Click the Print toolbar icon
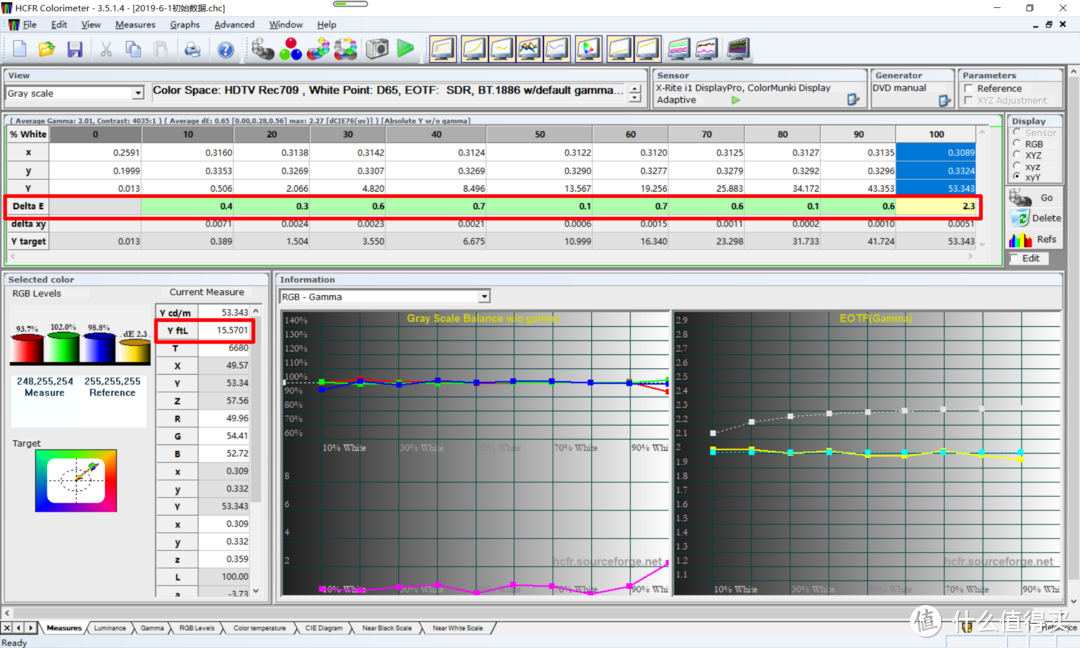This screenshot has height=648, width=1080. [x=192, y=49]
